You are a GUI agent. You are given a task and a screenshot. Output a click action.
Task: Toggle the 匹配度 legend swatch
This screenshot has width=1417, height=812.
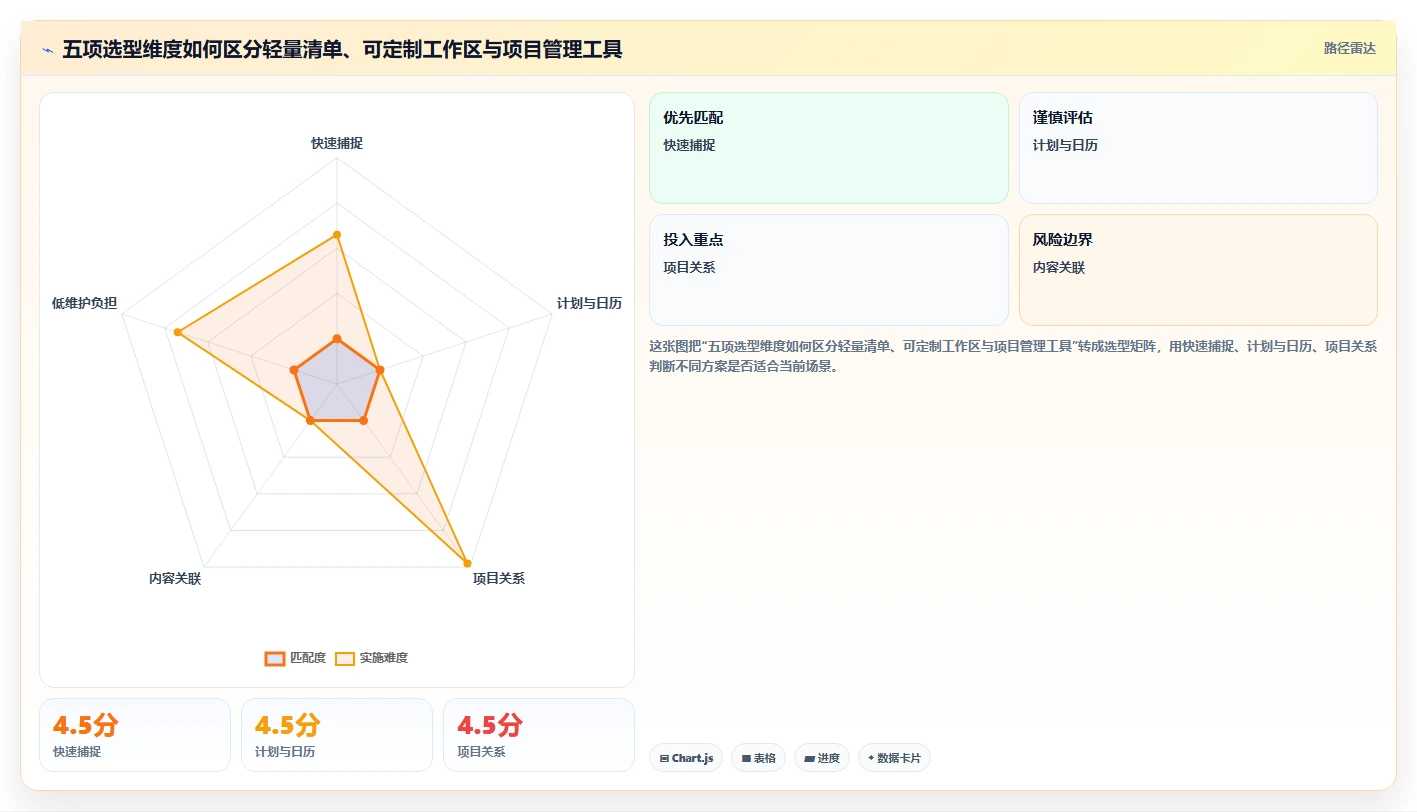pyautogui.click(x=274, y=658)
